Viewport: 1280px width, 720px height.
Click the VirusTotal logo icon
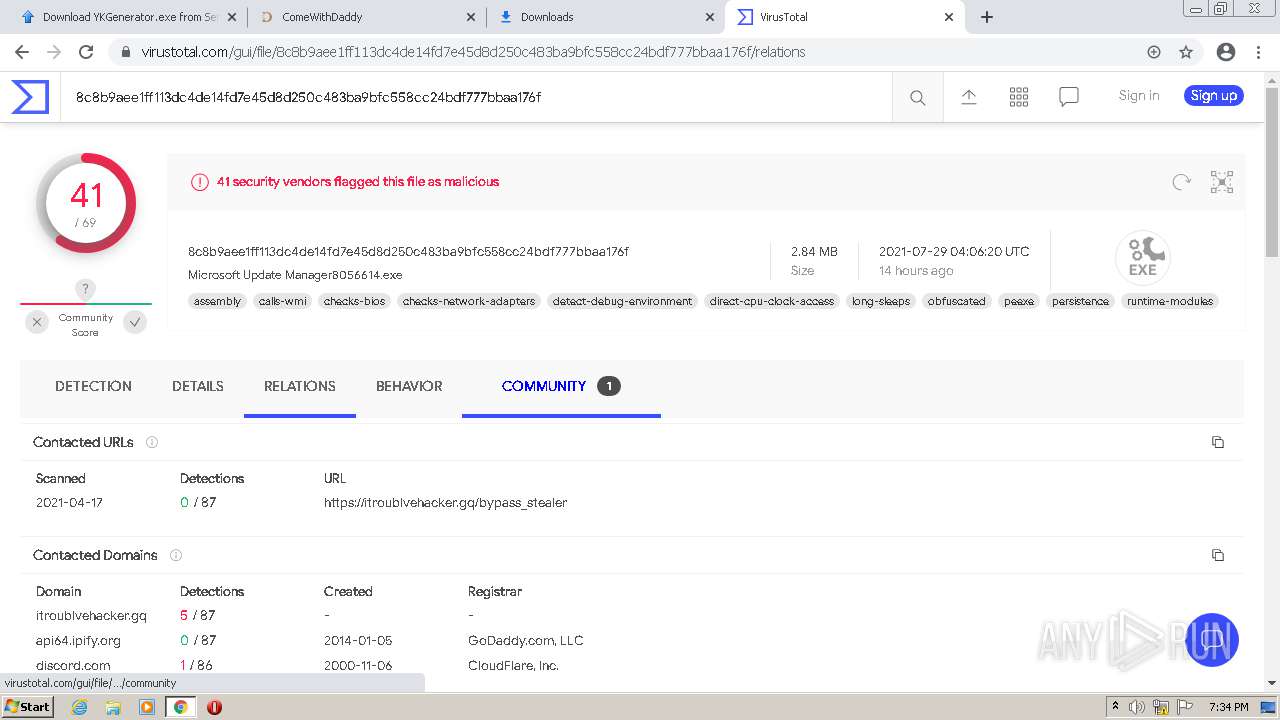[30, 97]
